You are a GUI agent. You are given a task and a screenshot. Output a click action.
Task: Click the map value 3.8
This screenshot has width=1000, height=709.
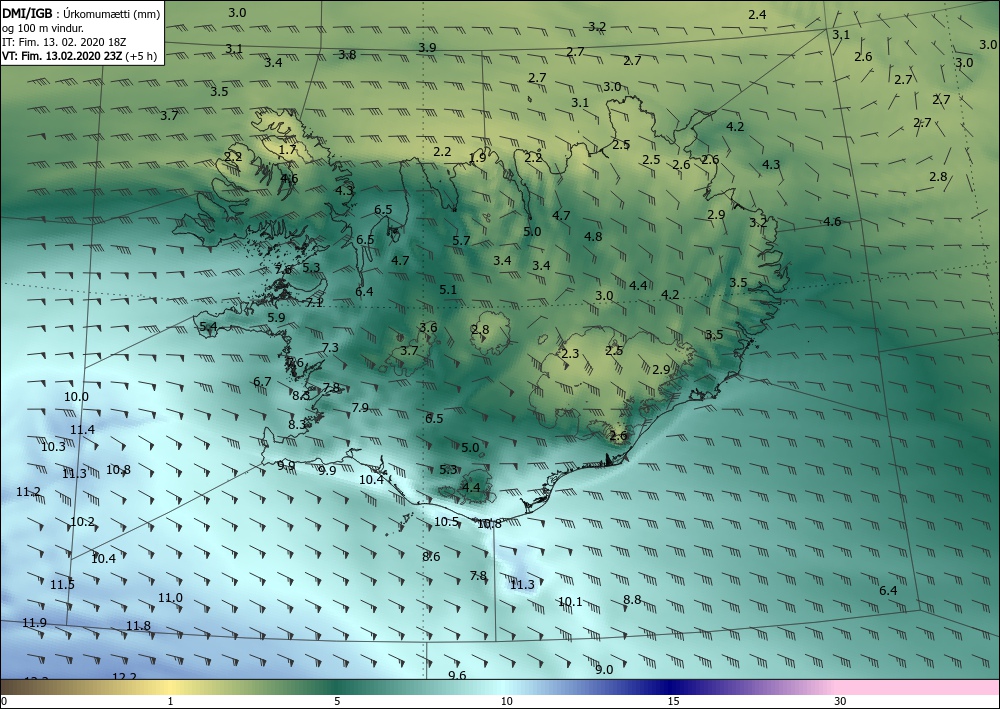click(347, 54)
